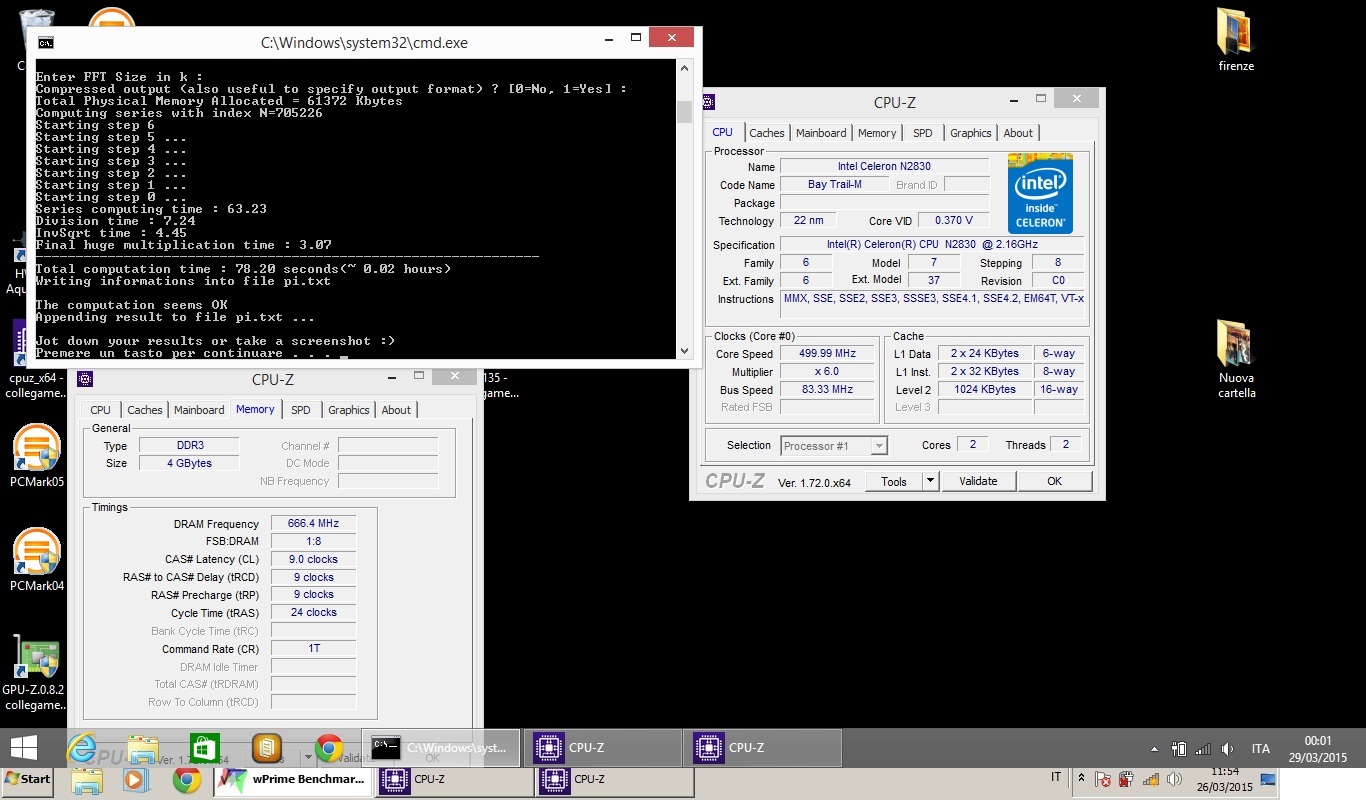The height and width of the screenshot is (800, 1366).
Task: Select the GPU-Z.0.8.2 desktop shortcut
Action: coord(33,672)
